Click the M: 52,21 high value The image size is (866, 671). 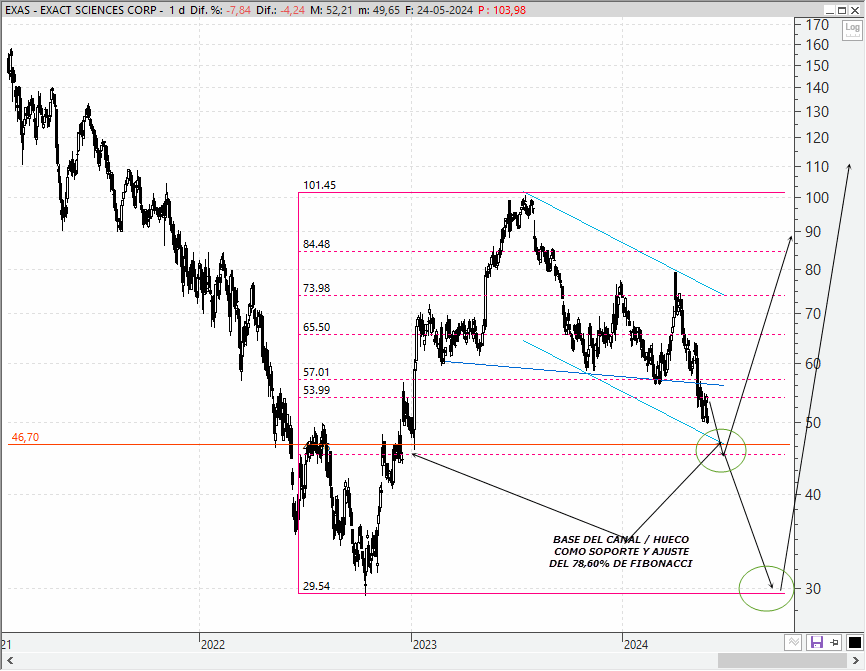tap(331, 10)
